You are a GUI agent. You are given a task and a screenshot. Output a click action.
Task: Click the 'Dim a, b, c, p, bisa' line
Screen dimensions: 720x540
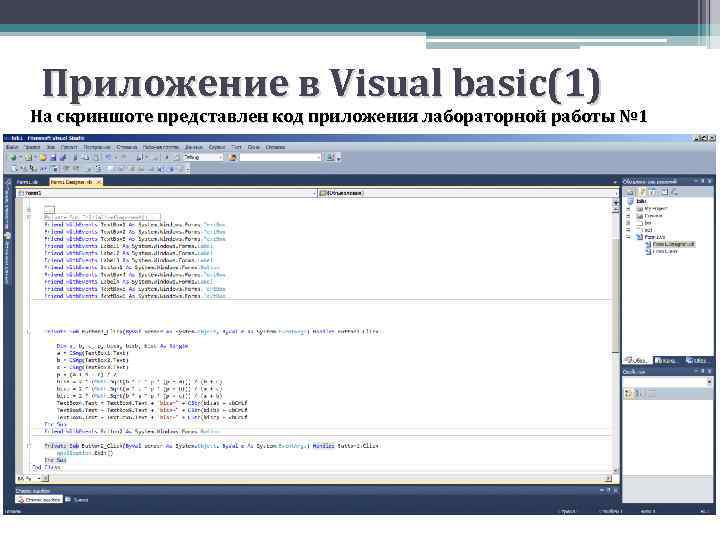click(x=123, y=346)
